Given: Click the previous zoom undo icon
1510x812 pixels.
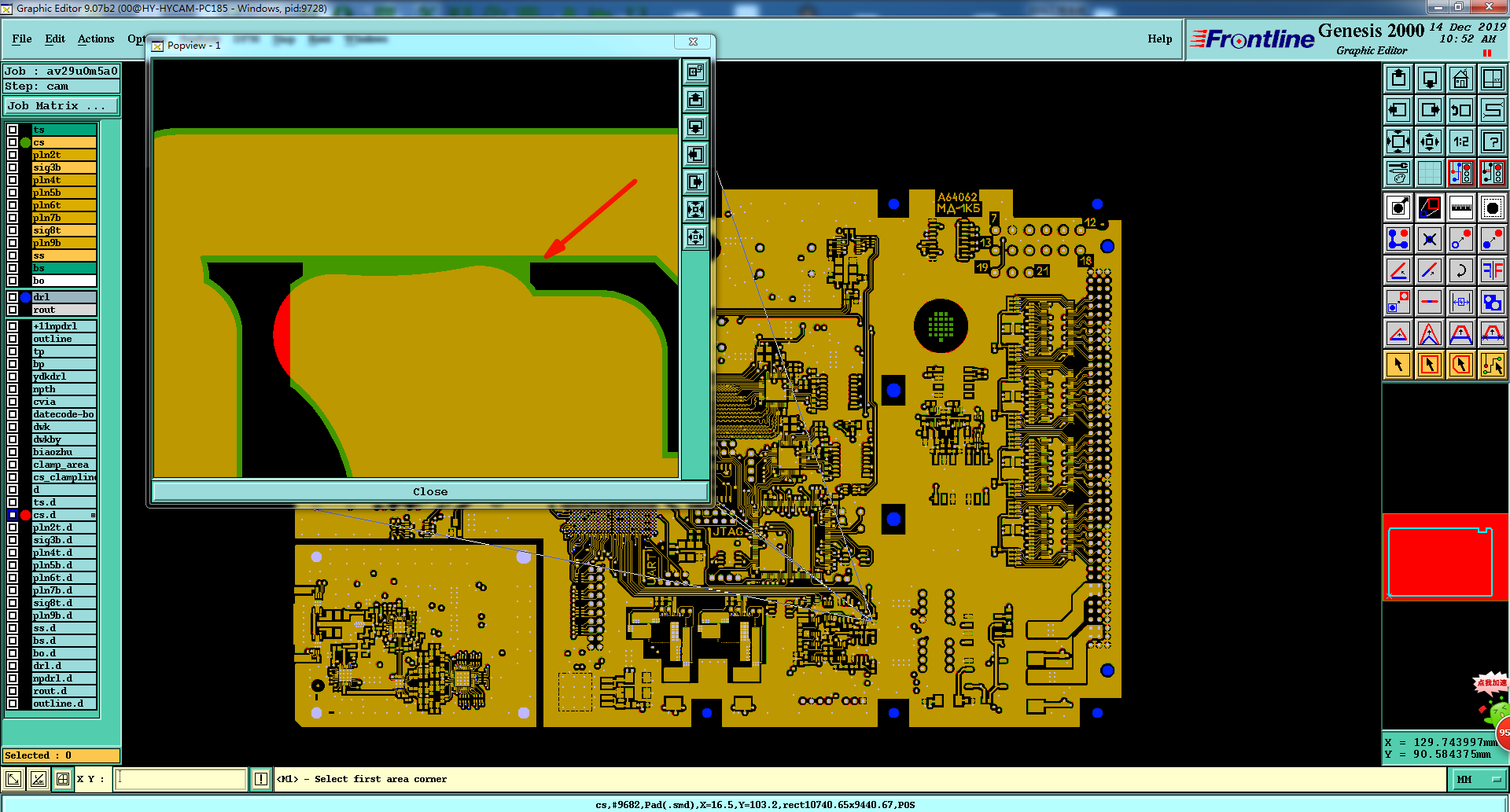Looking at the screenshot, I should [1461, 110].
